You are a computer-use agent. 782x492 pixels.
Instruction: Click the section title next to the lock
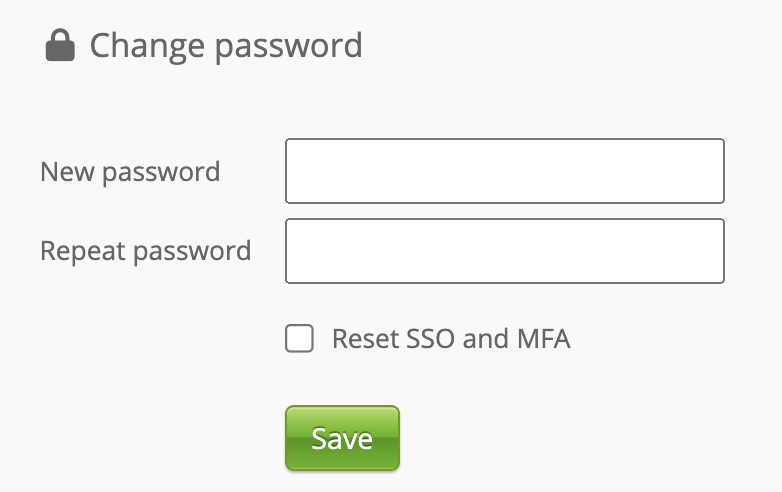226,46
